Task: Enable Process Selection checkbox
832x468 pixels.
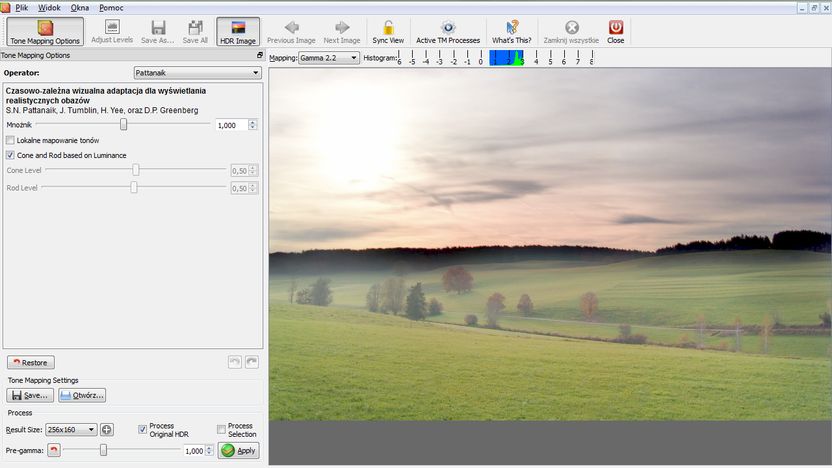Action: pyautogui.click(x=221, y=430)
